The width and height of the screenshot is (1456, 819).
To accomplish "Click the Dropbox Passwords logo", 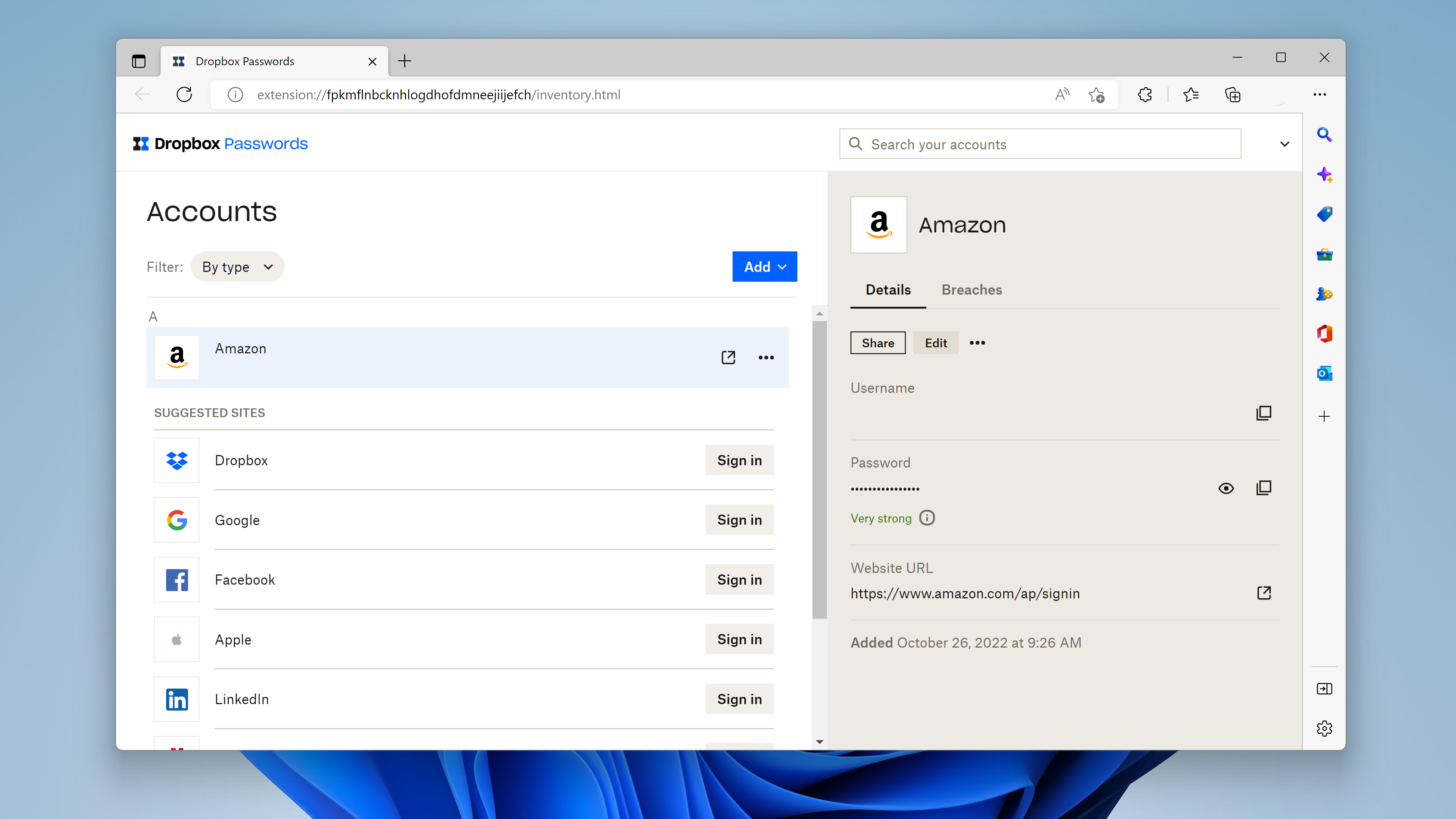I will [220, 144].
